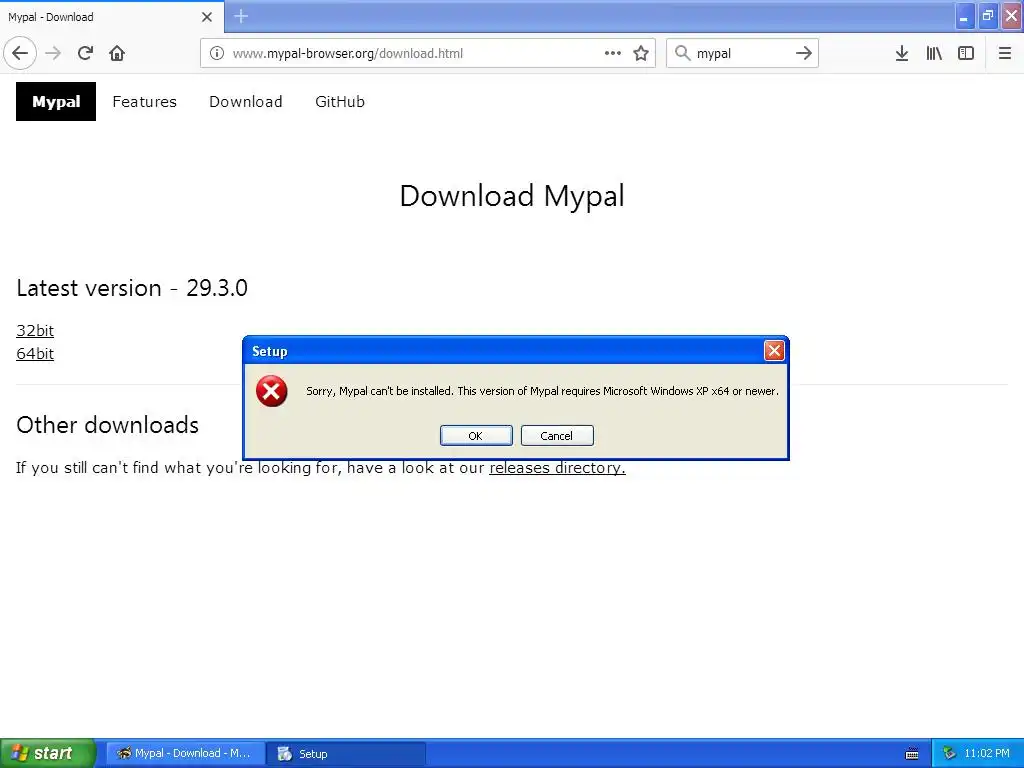Open the GitHub nav link
This screenshot has width=1024, height=768.
tap(340, 102)
